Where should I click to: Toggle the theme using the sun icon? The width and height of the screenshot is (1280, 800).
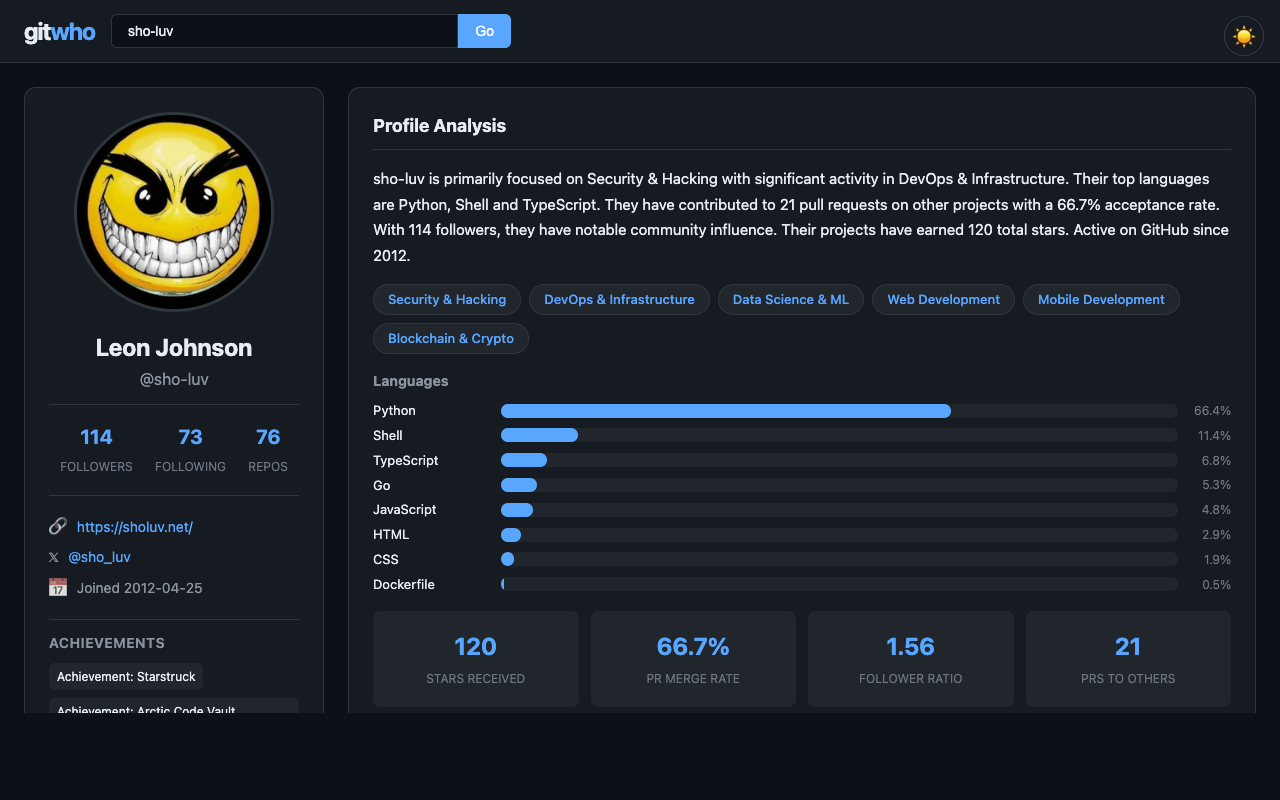click(1243, 35)
